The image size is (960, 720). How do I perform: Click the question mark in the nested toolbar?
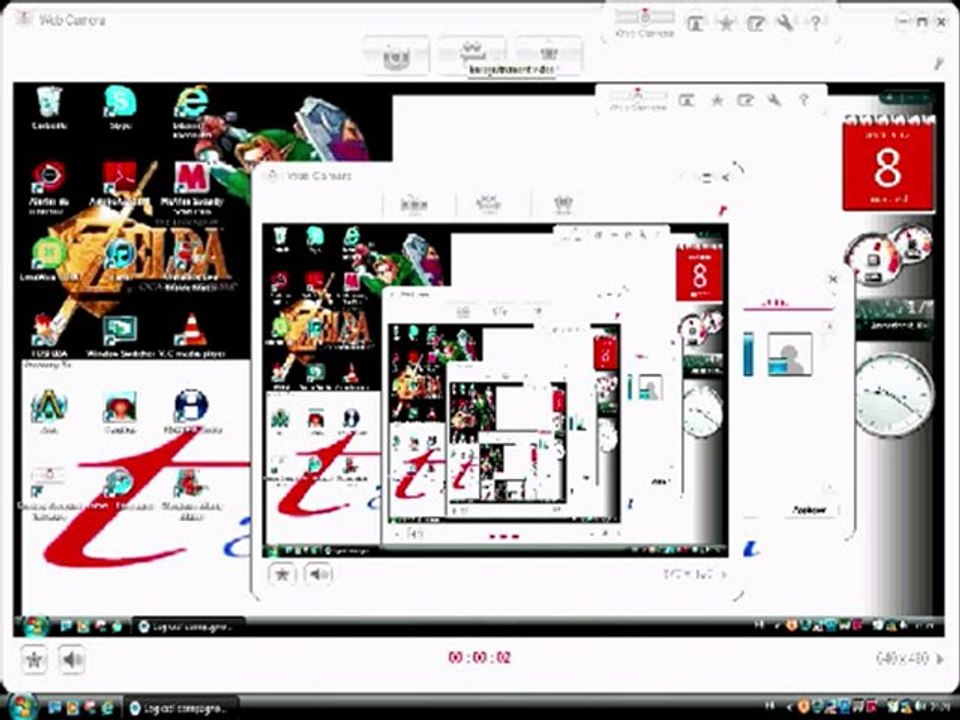803,100
